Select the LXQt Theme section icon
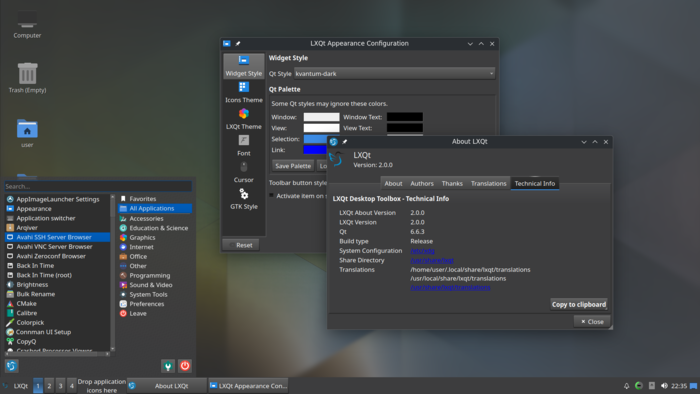 point(243,114)
